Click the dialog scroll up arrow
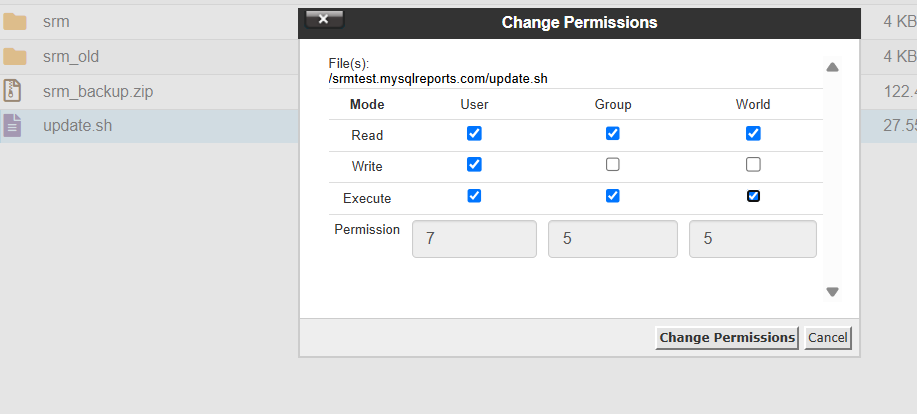 tap(832, 67)
